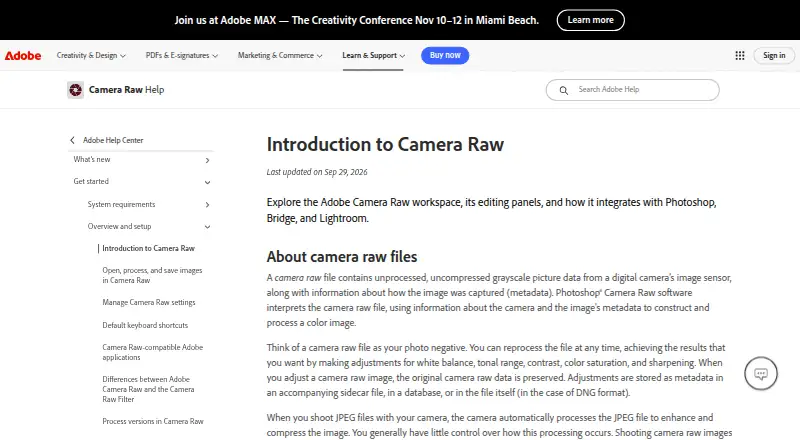Collapse the Overview and setup chevron
This screenshot has height=440, width=800.
(x=207, y=227)
